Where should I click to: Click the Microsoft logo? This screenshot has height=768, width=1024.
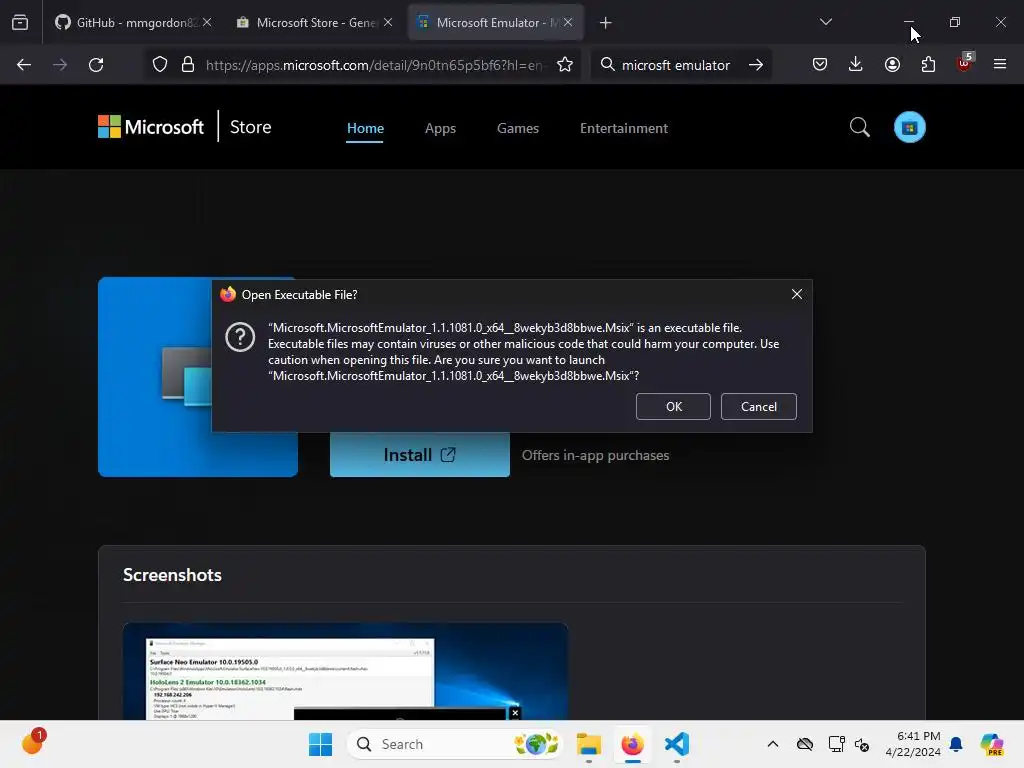(x=151, y=127)
